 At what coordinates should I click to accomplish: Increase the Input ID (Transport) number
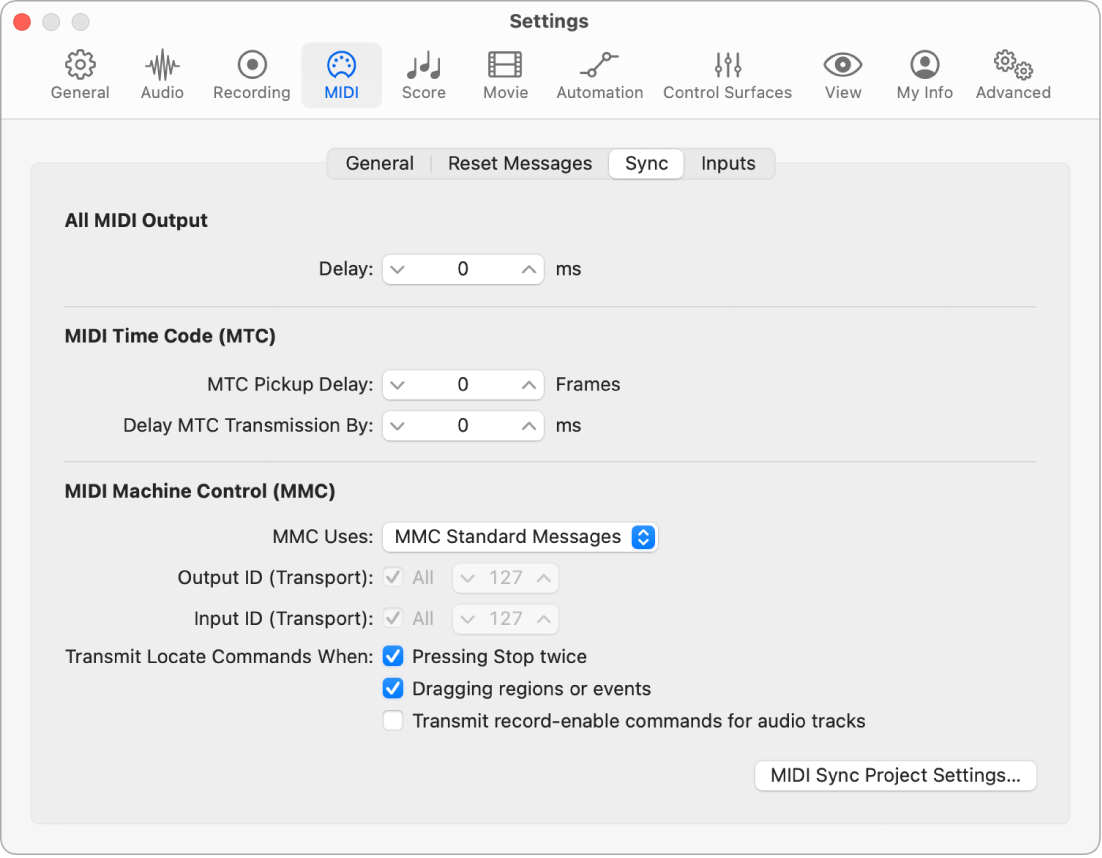543,619
